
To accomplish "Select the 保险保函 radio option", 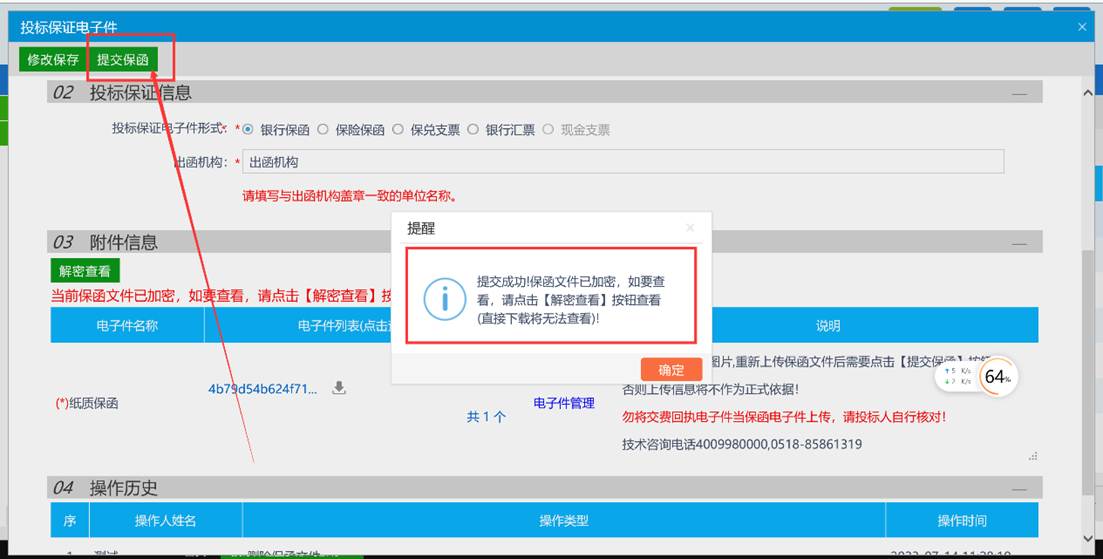I will point(323,129).
